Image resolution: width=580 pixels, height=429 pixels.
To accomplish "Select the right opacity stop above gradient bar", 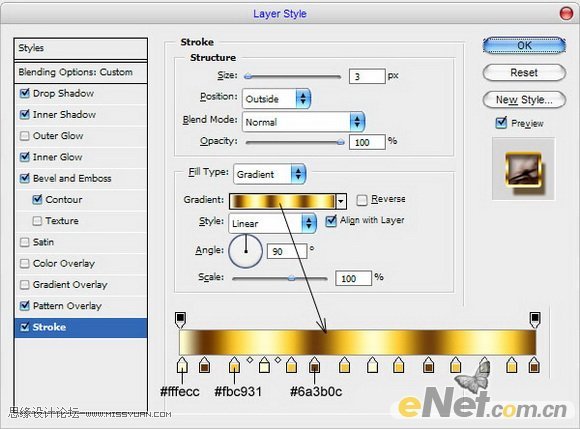I will tap(535, 320).
